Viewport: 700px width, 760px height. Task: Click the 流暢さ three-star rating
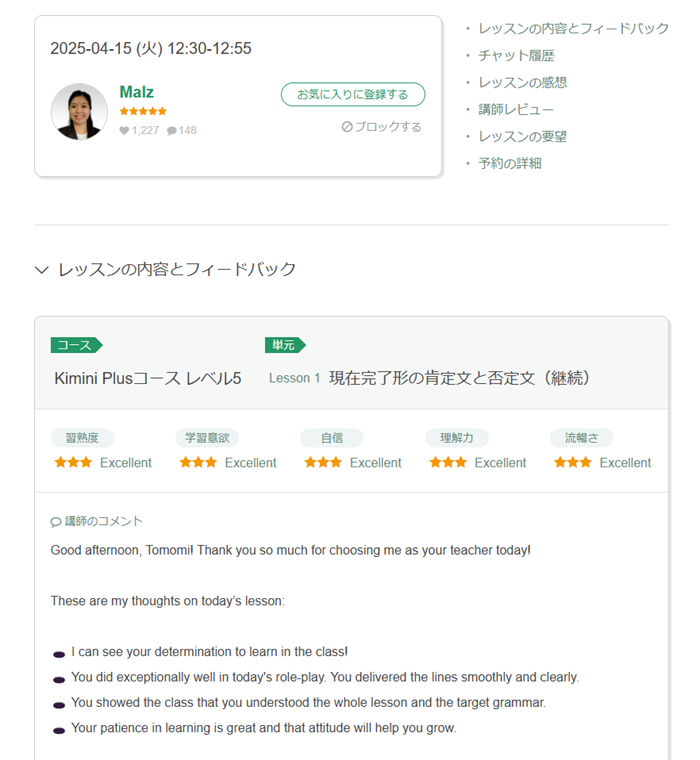pos(573,462)
